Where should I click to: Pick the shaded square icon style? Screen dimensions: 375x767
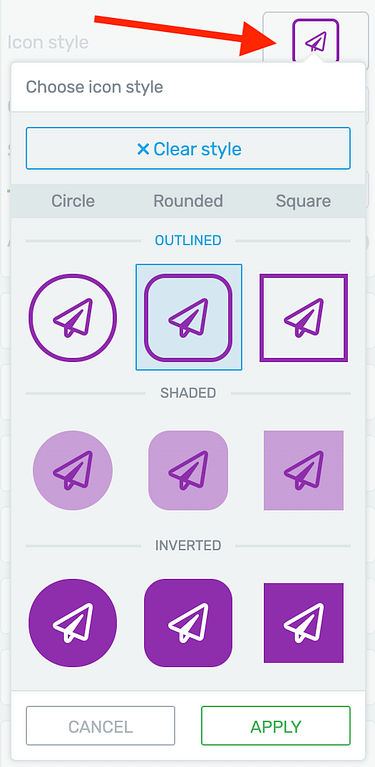pos(304,471)
